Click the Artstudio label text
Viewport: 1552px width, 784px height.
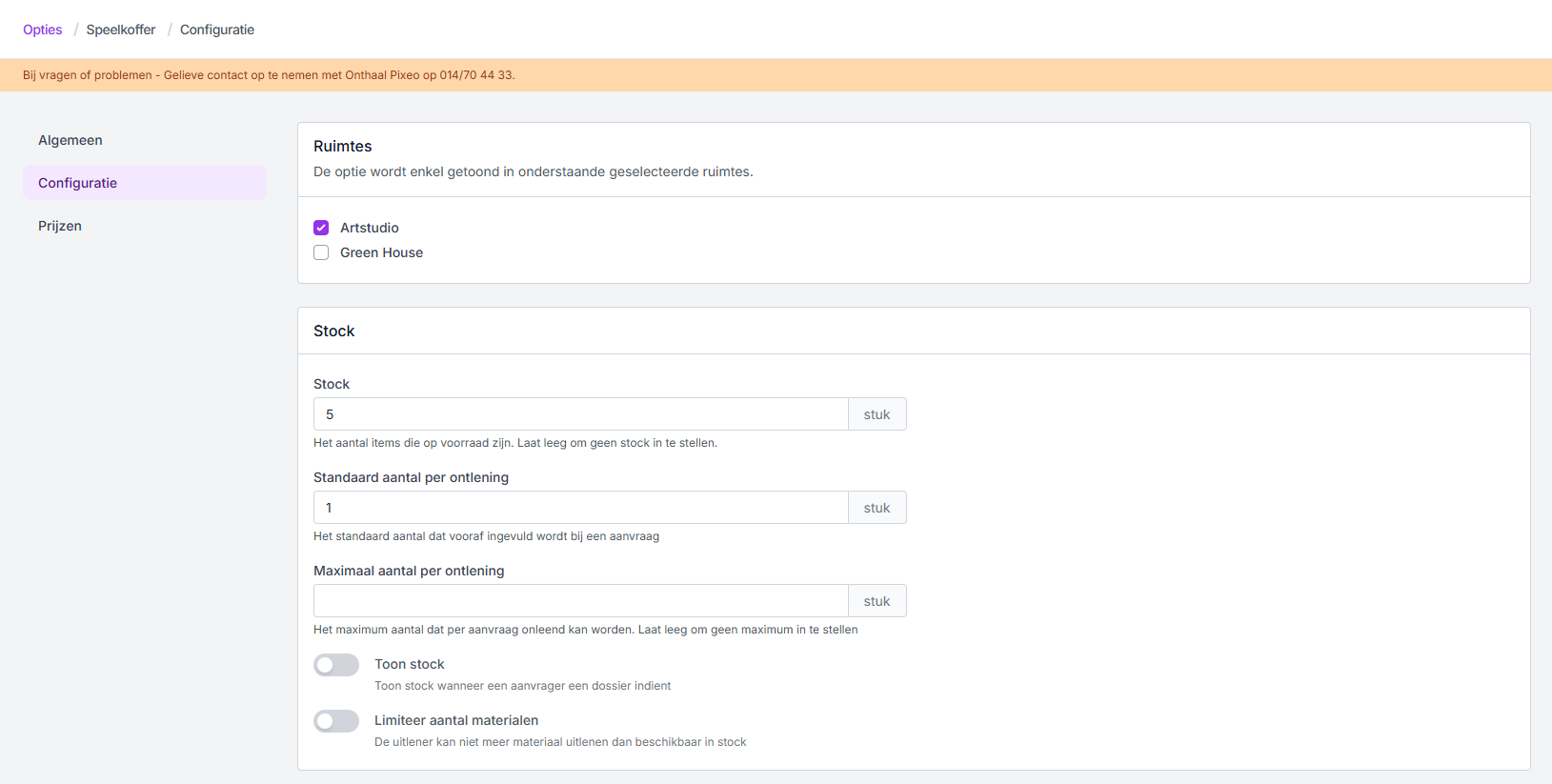pyautogui.click(x=370, y=228)
